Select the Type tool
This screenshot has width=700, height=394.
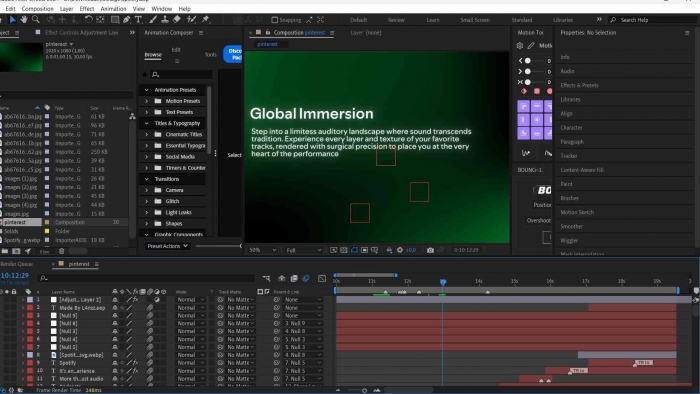[138, 20]
